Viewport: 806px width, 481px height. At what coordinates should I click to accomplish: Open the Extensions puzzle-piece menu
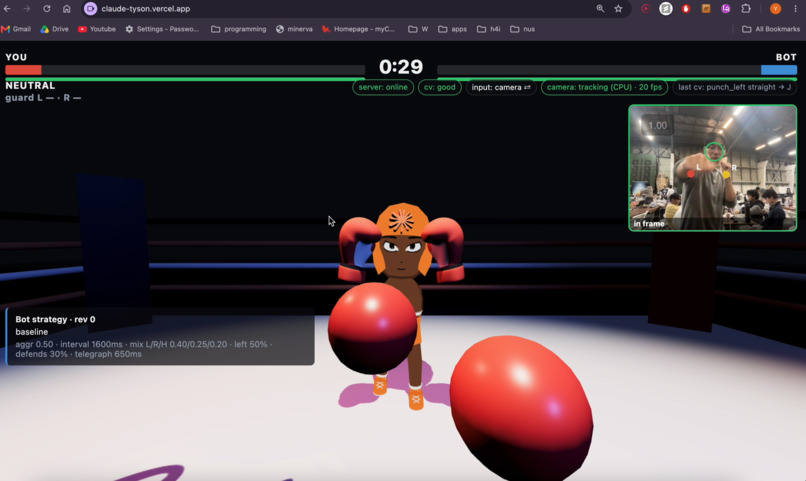pyautogui.click(x=746, y=9)
